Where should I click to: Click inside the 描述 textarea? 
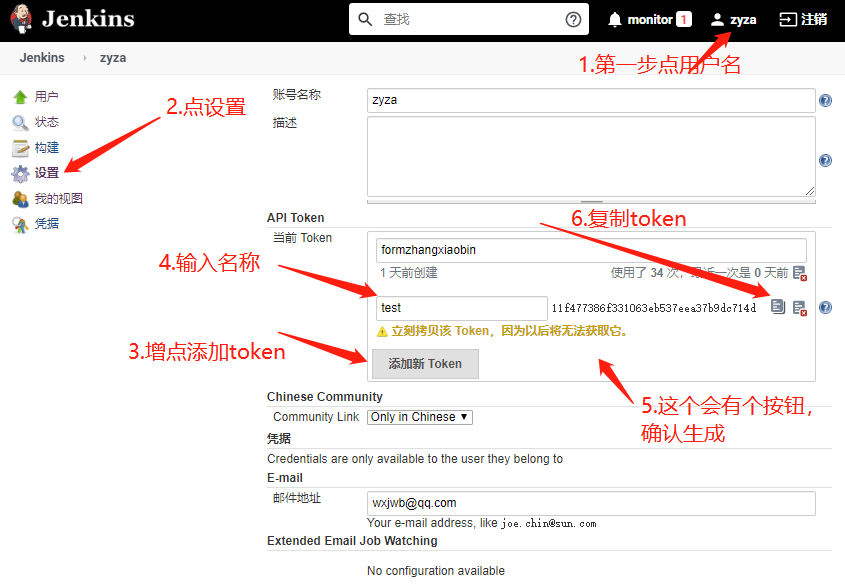tap(591, 157)
